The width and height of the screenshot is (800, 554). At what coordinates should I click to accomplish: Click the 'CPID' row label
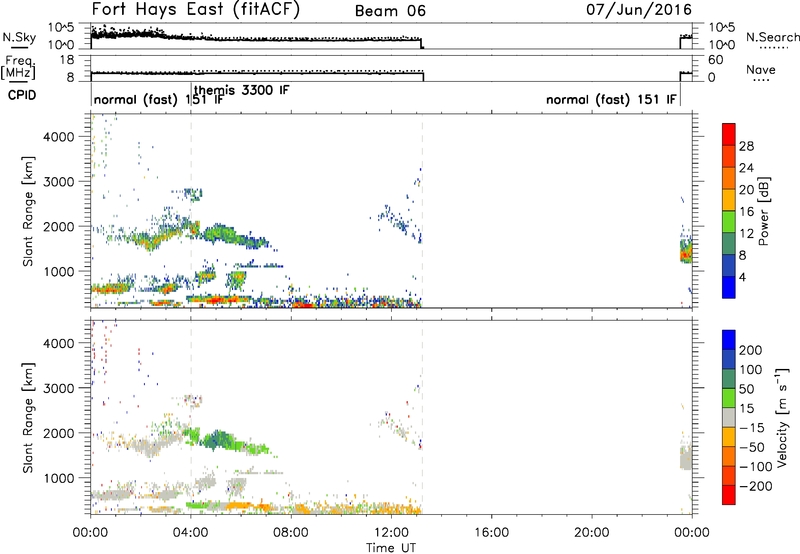point(22,95)
